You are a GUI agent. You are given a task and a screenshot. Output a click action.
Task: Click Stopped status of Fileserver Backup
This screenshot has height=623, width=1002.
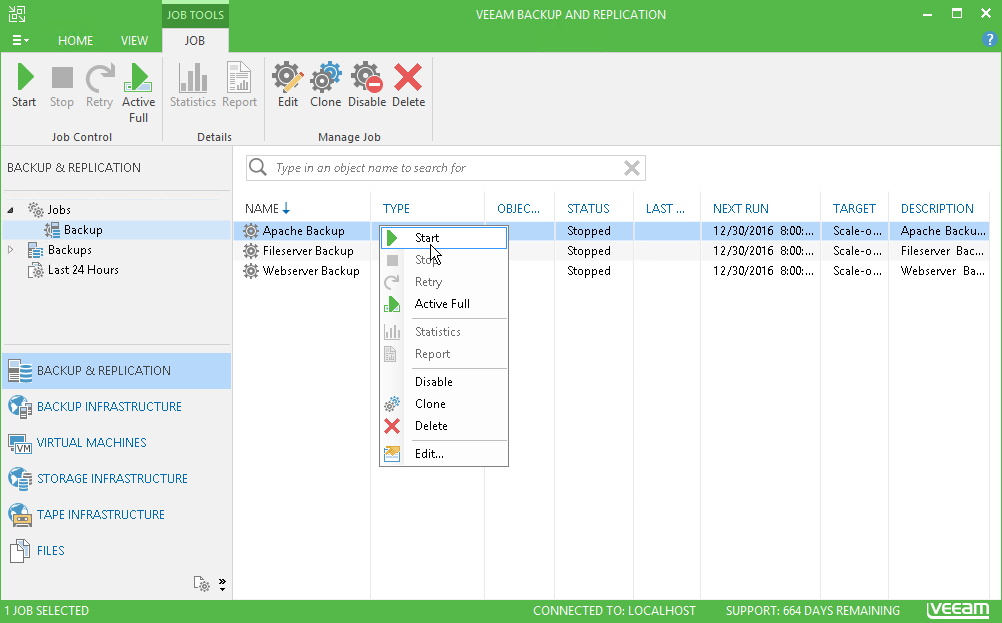[589, 251]
